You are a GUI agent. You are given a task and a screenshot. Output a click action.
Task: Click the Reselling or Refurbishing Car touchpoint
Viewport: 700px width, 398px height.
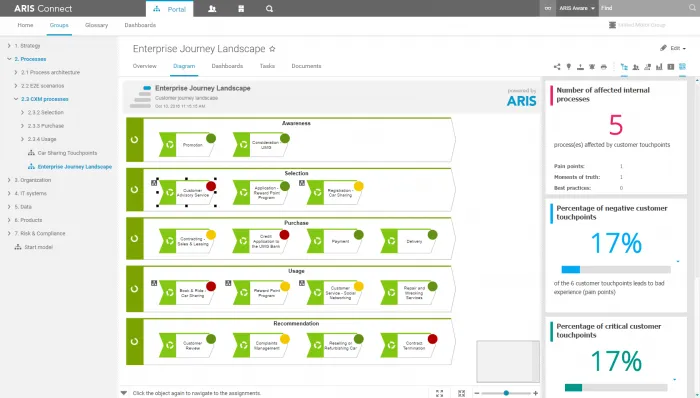(335, 345)
